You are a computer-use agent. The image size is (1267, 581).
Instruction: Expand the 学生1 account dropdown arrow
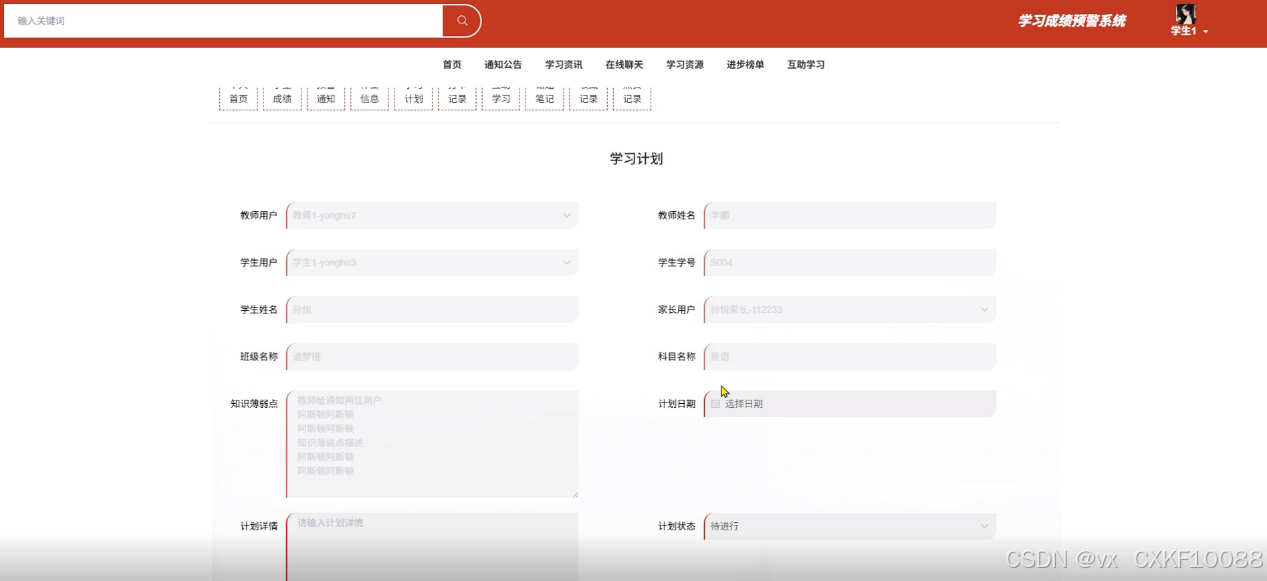click(x=1205, y=32)
